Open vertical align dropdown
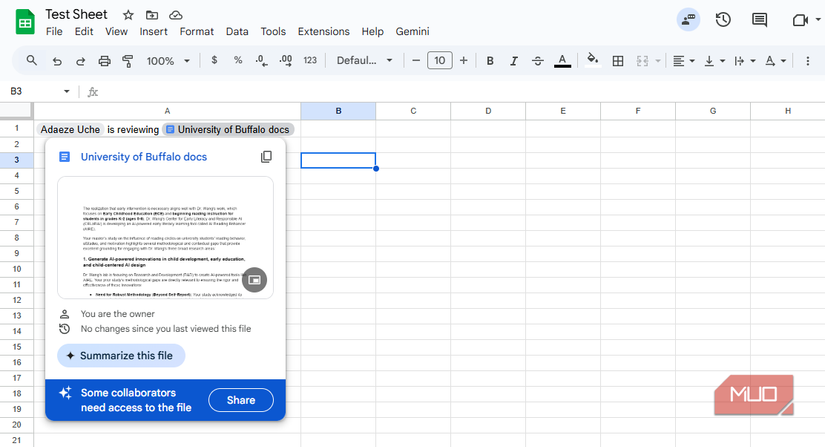This screenshot has width=825, height=447. coord(715,61)
